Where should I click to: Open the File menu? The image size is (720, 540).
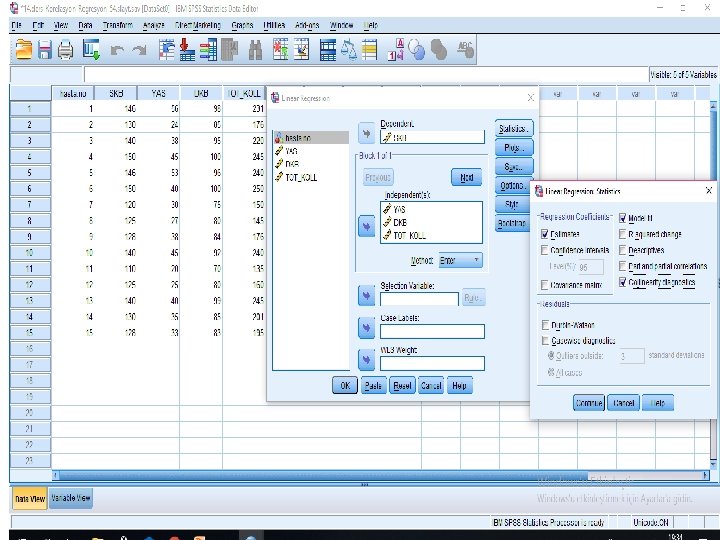[16, 25]
